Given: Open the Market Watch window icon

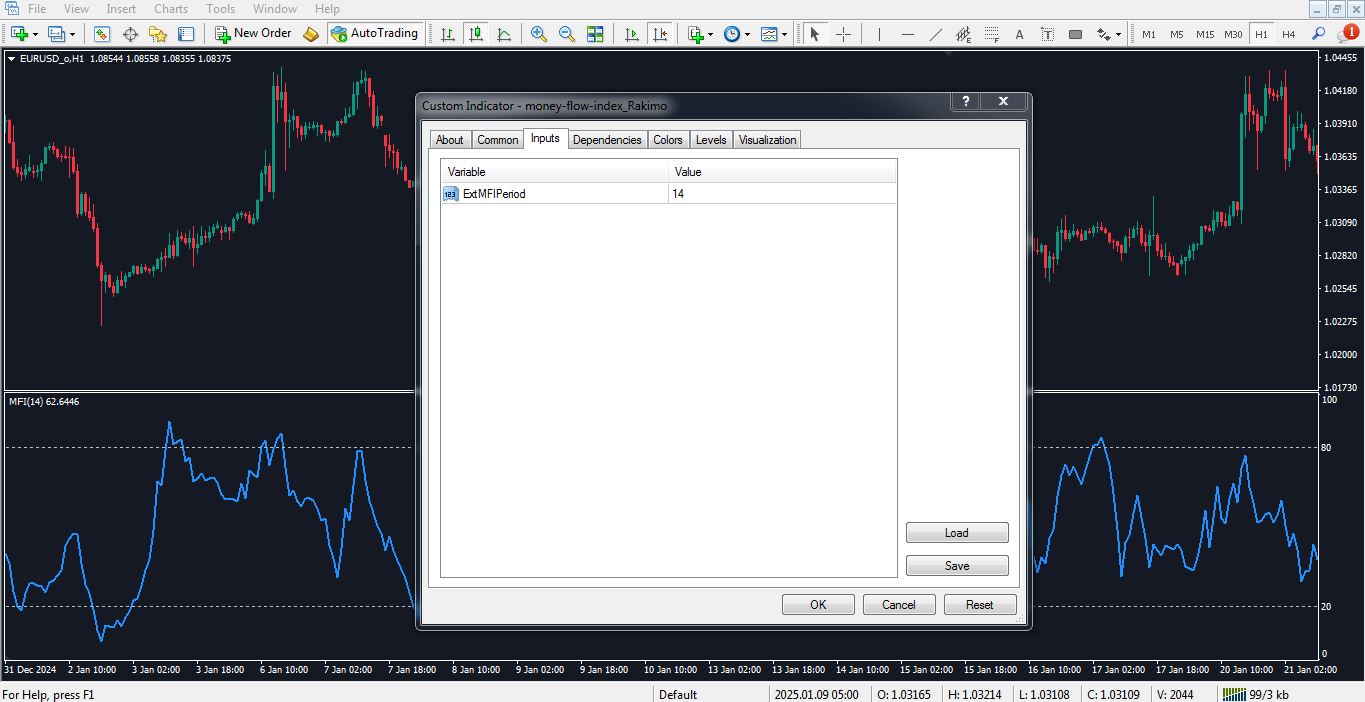Looking at the screenshot, I should pos(102,34).
